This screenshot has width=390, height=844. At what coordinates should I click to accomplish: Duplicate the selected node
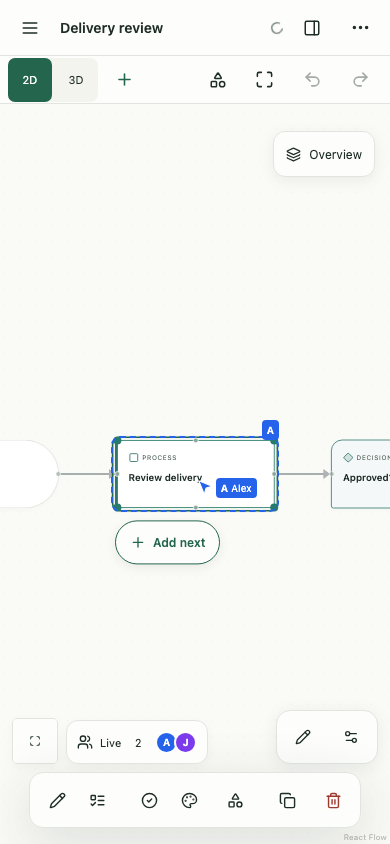pos(288,801)
